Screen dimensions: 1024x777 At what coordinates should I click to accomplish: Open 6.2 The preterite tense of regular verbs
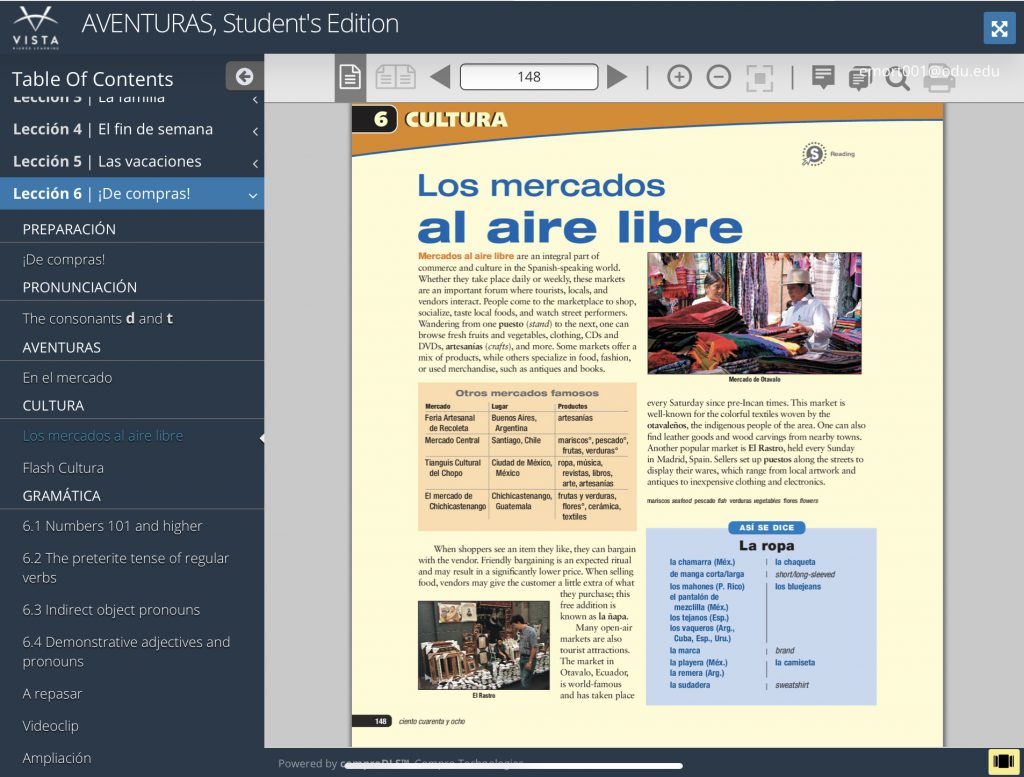[x=125, y=567]
